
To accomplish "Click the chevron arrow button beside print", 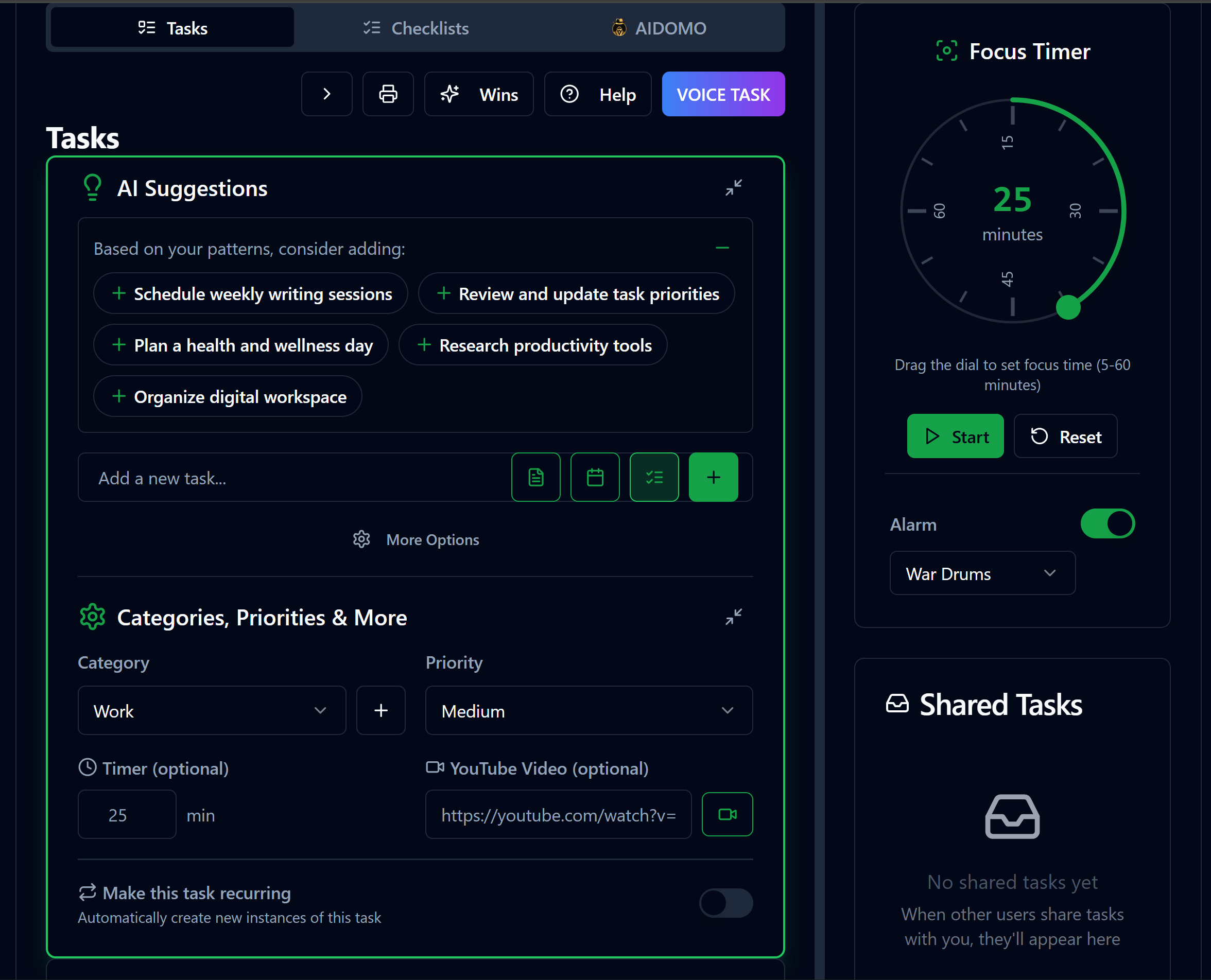I will point(326,94).
